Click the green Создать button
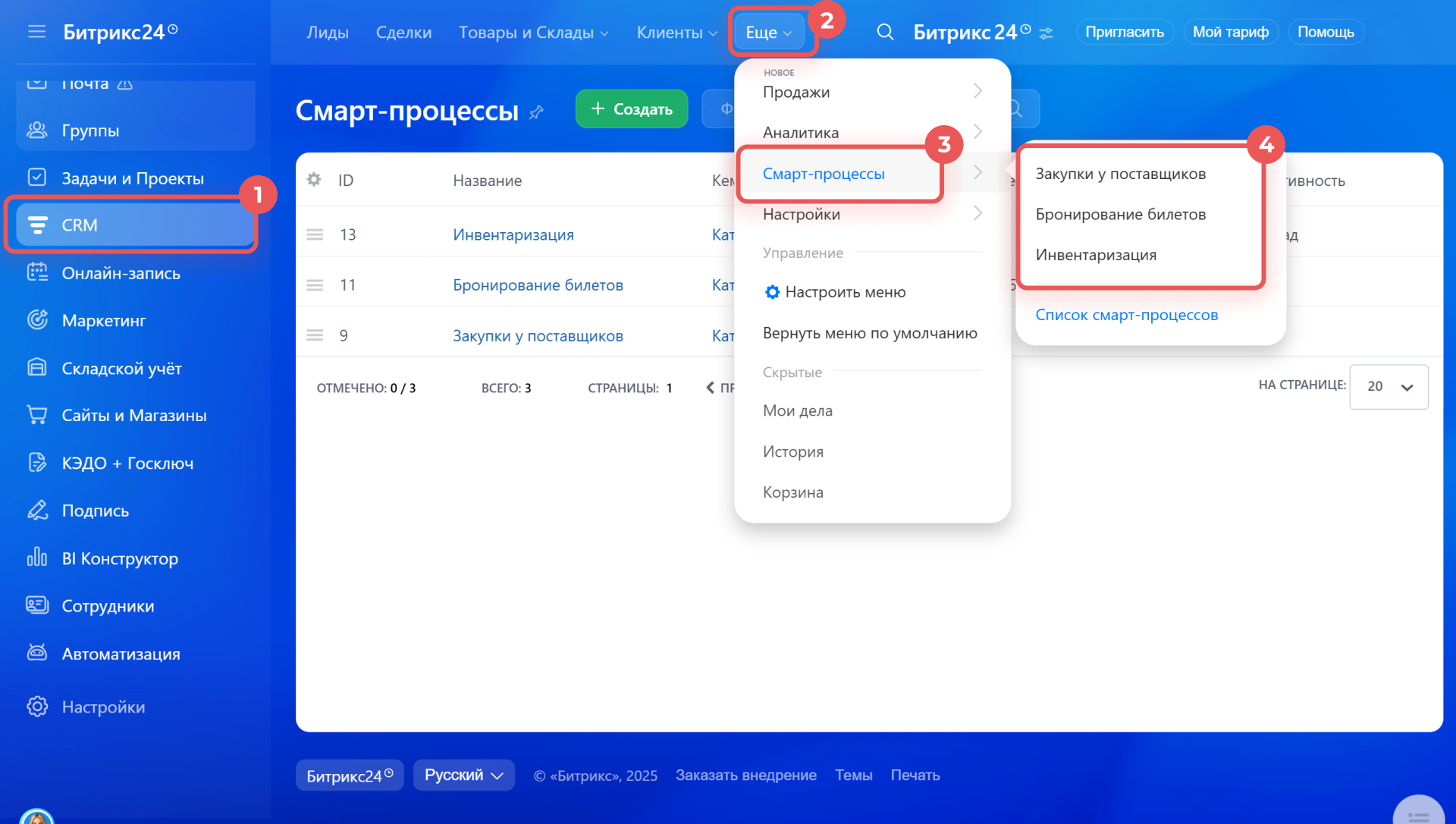Image resolution: width=1456 pixels, height=824 pixels. click(631, 109)
